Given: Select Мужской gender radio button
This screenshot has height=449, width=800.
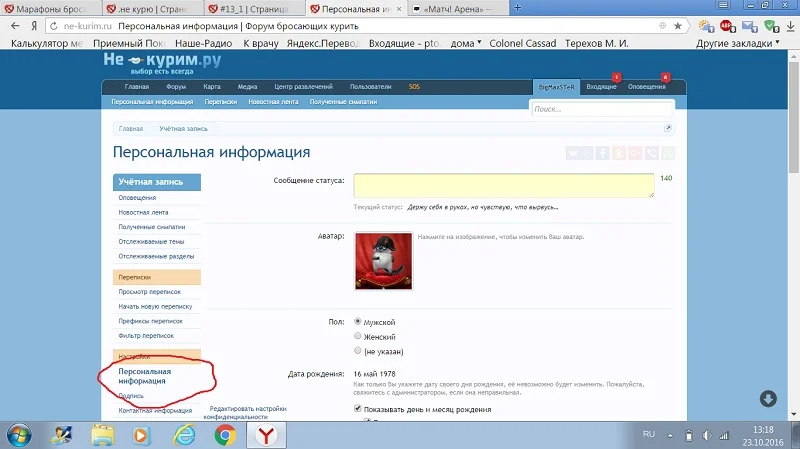Looking at the screenshot, I should 358,321.
